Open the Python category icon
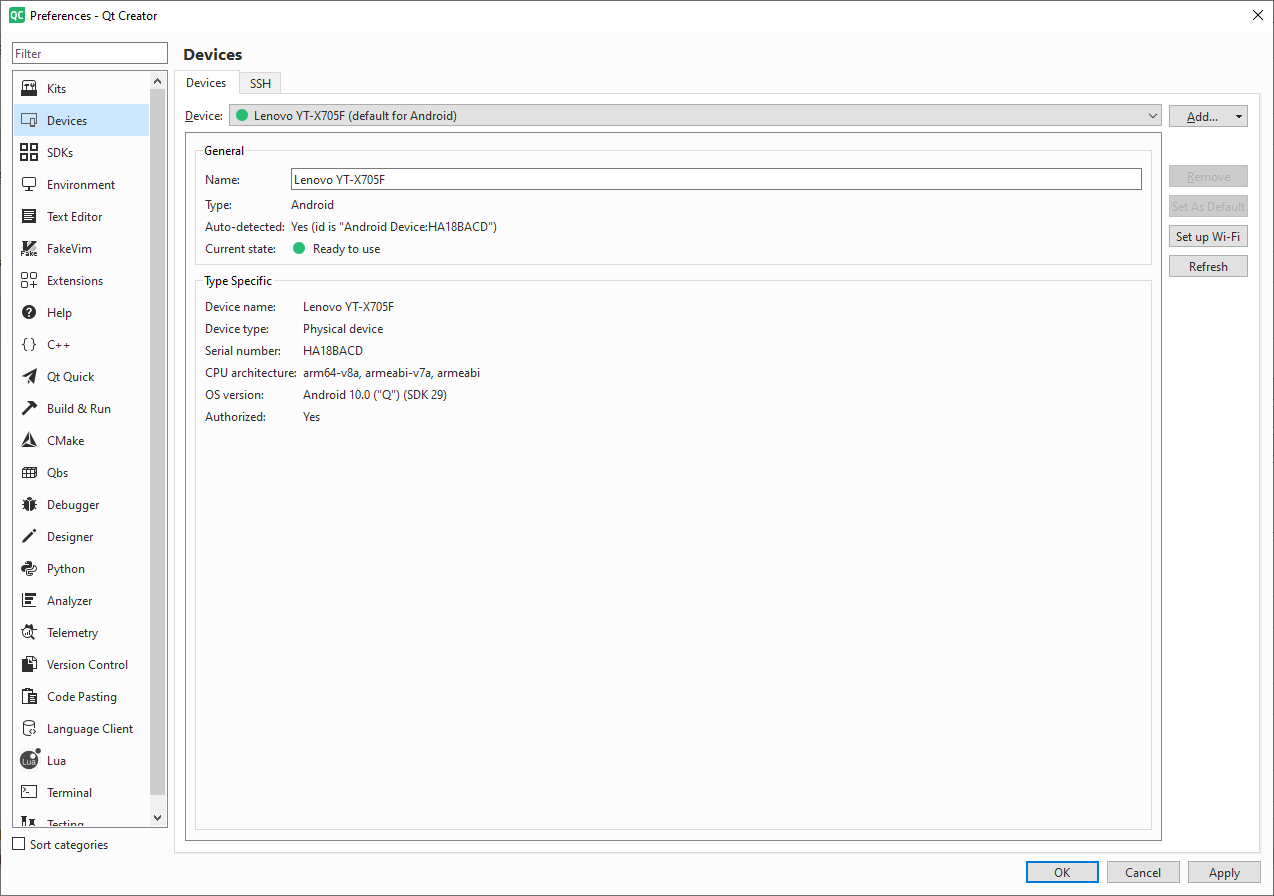 (x=29, y=569)
